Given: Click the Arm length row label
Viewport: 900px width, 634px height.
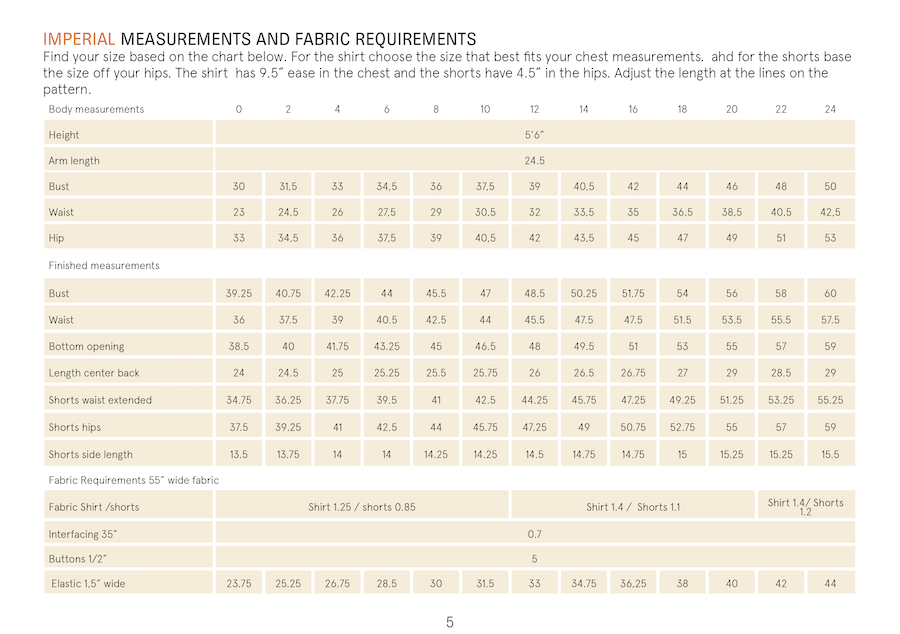Looking at the screenshot, I should (74, 161).
